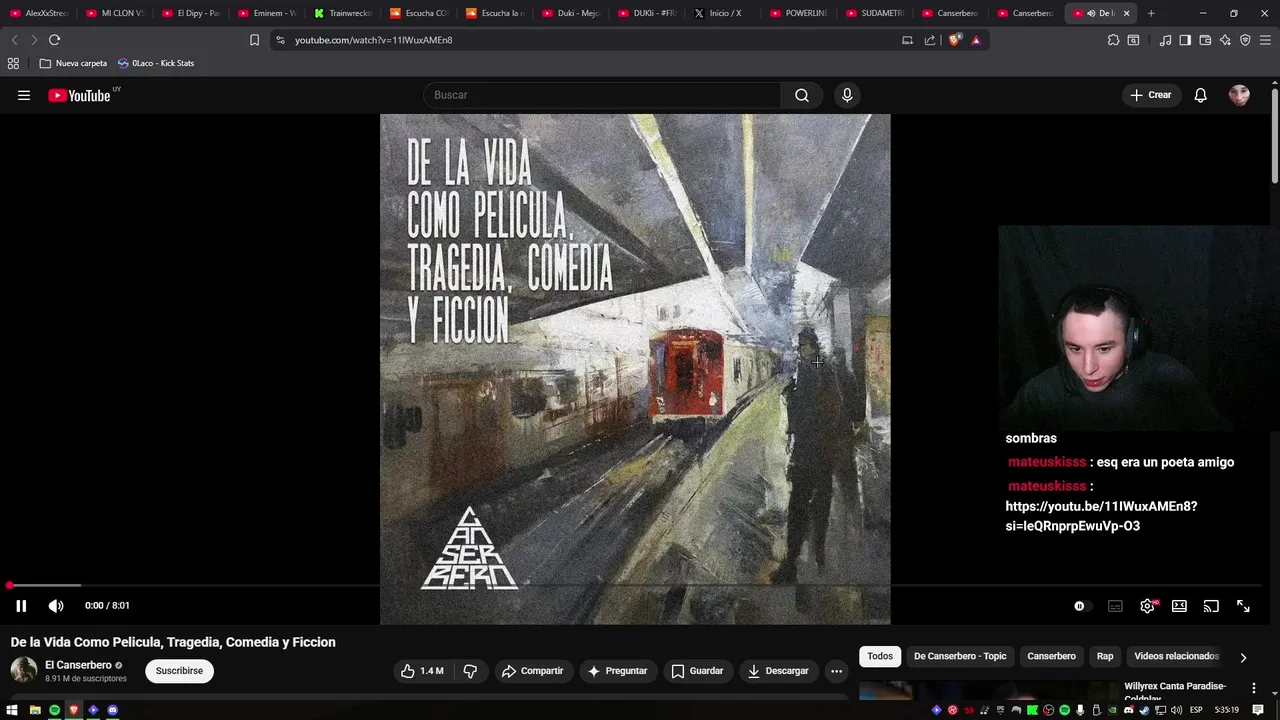Mute the video volume
Image resolution: width=1280 pixels, height=720 pixels.
(x=56, y=606)
